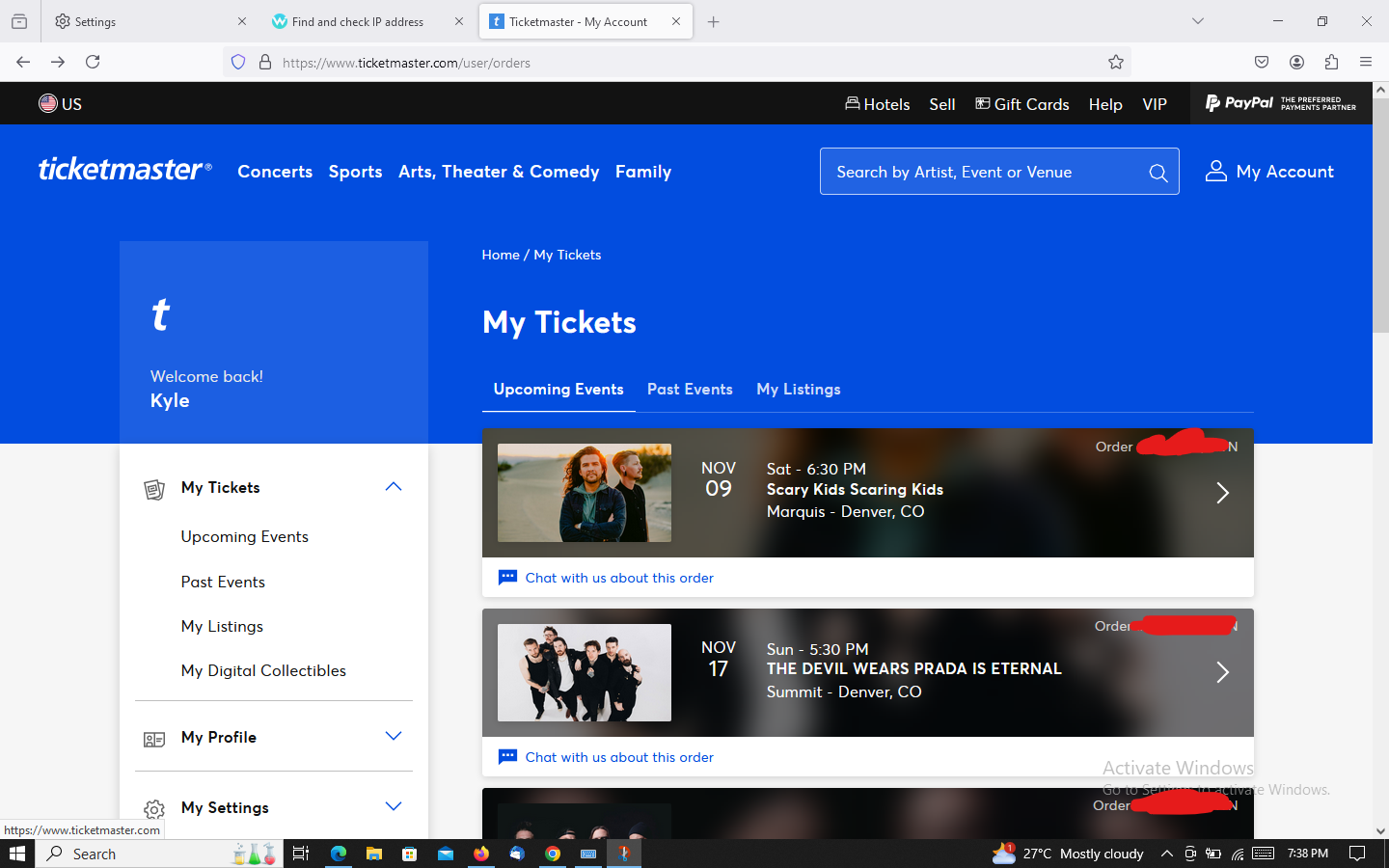Switch to the Upcoming Events tab

558,389
